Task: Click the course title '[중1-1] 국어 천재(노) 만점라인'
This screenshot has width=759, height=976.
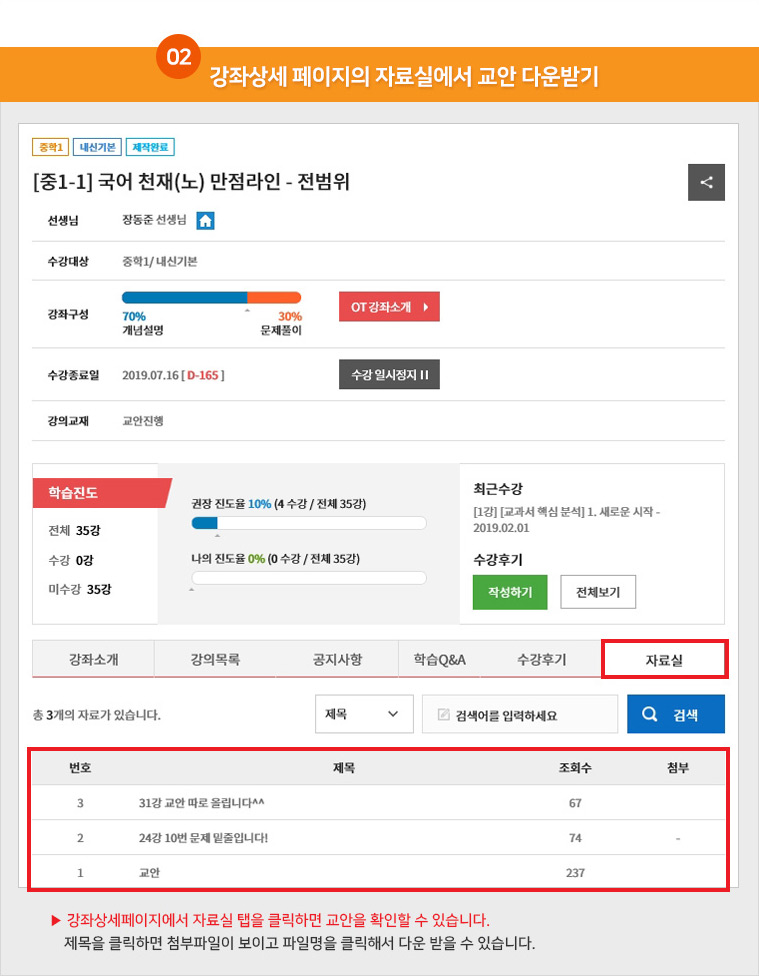Action: tap(191, 182)
